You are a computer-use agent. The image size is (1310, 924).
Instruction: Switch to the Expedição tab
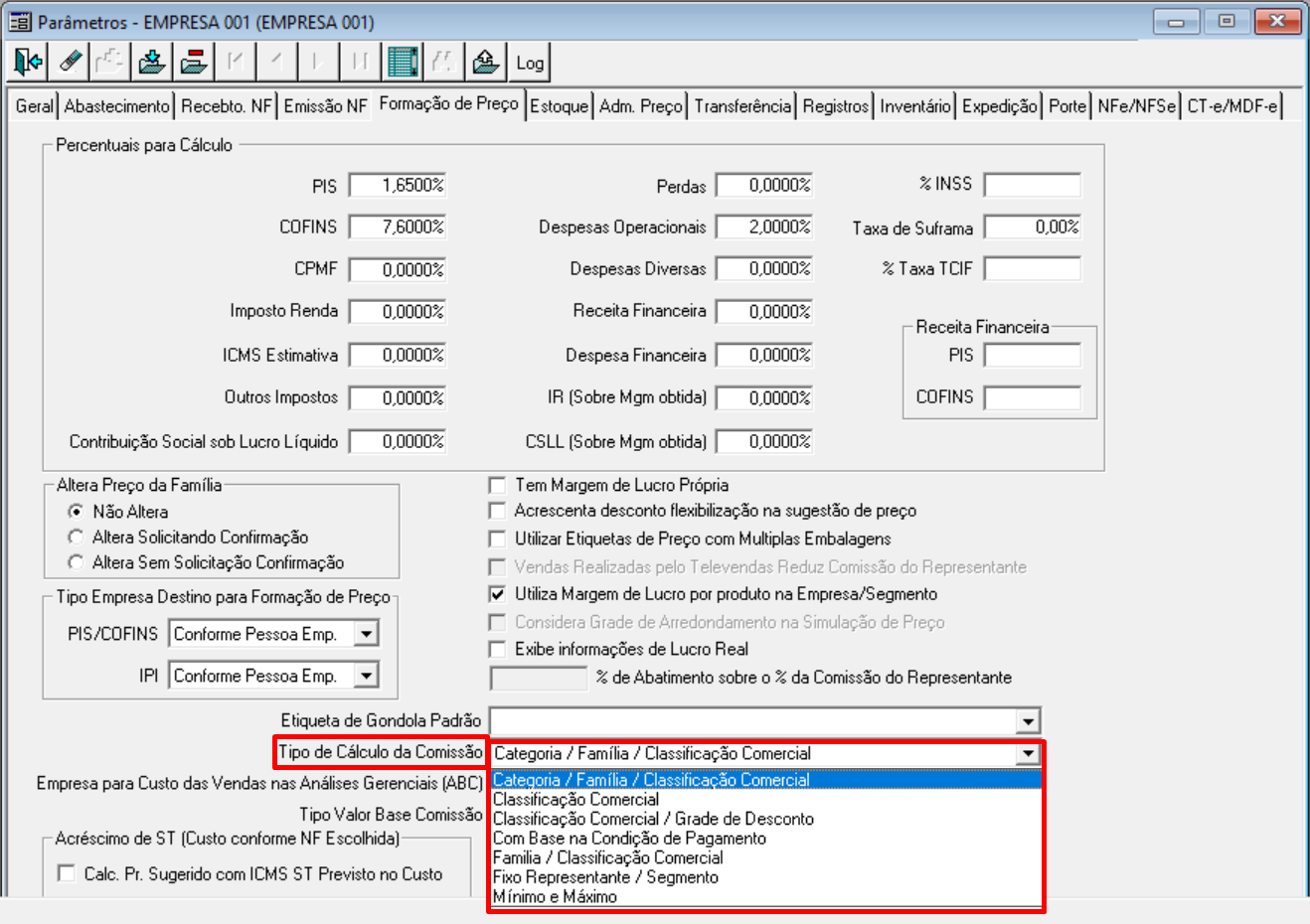(x=1000, y=106)
